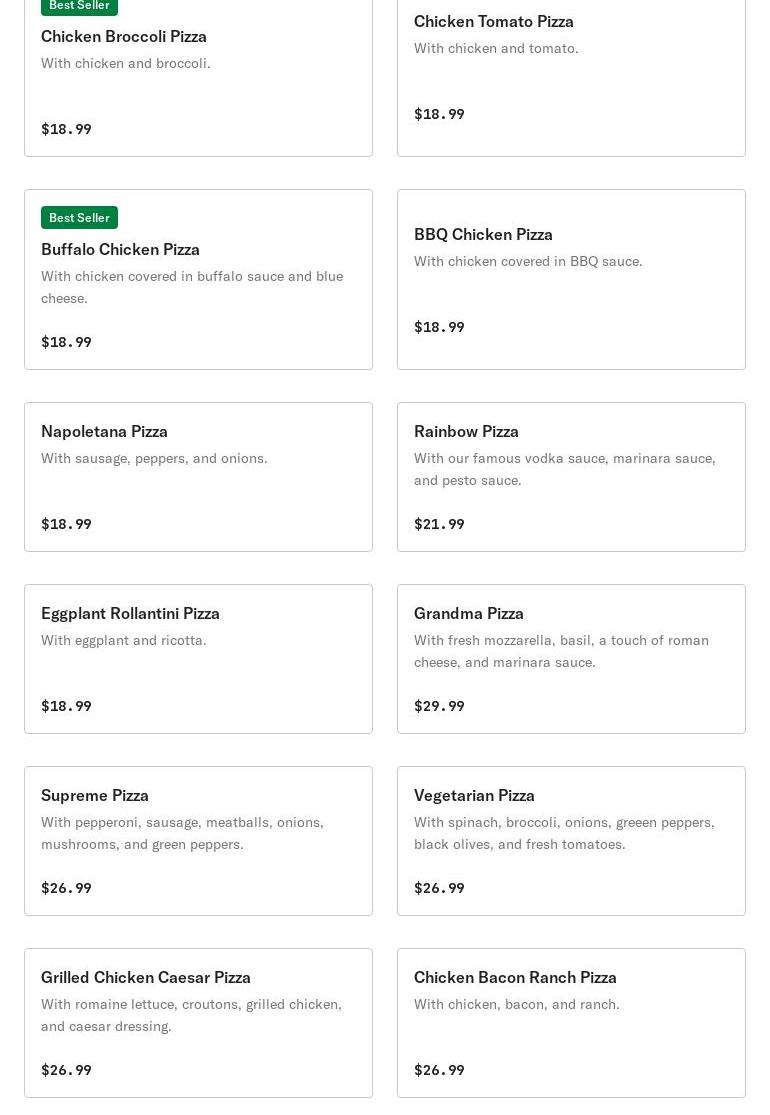Click the $29.99 Grandma Pizza price
The image size is (770, 1115).
point(439,706)
